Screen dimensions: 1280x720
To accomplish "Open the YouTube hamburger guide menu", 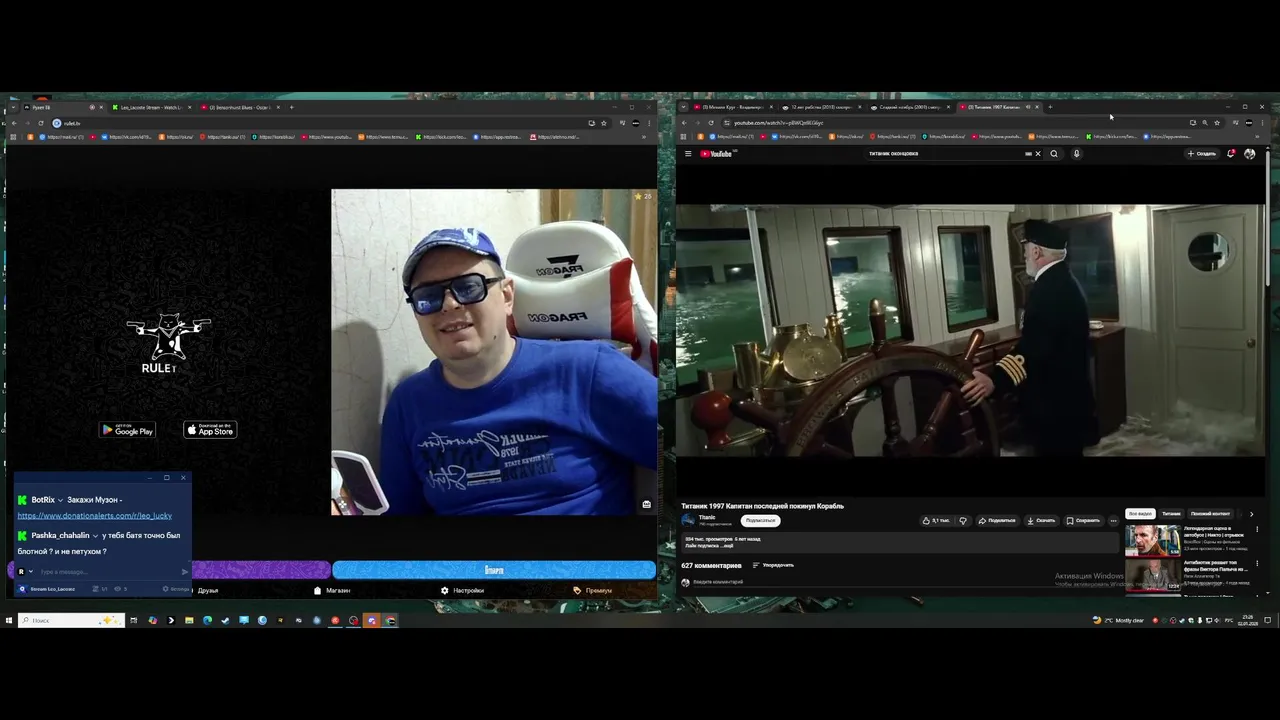I will click(688, 154).
